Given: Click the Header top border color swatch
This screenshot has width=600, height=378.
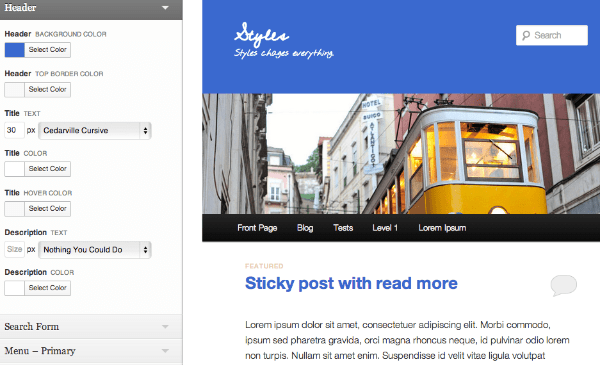Looking at the screenshot, I should [15, 90].
